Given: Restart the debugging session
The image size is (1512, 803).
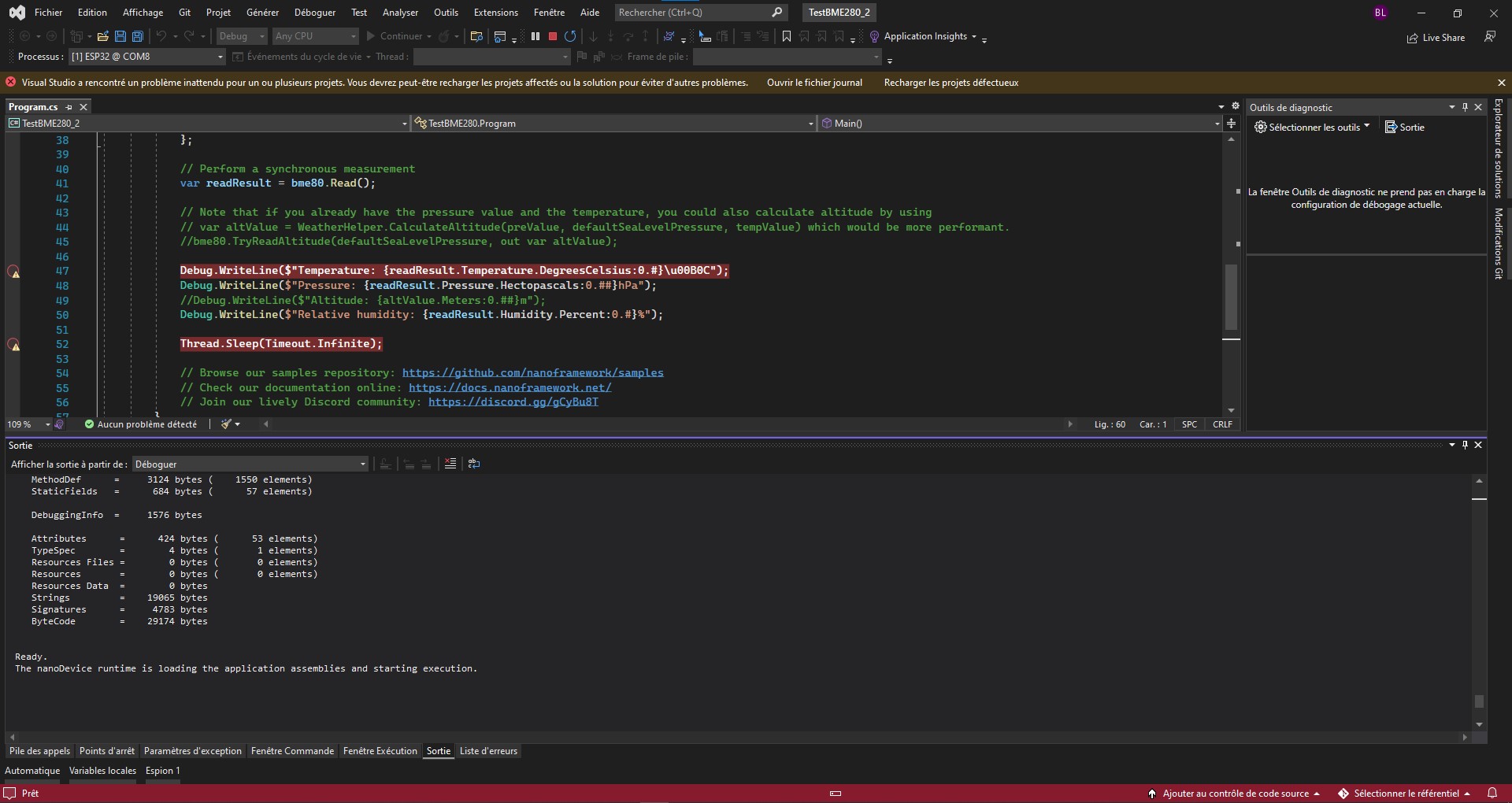Looking at the screenshot, I should [x=570, y=36].
